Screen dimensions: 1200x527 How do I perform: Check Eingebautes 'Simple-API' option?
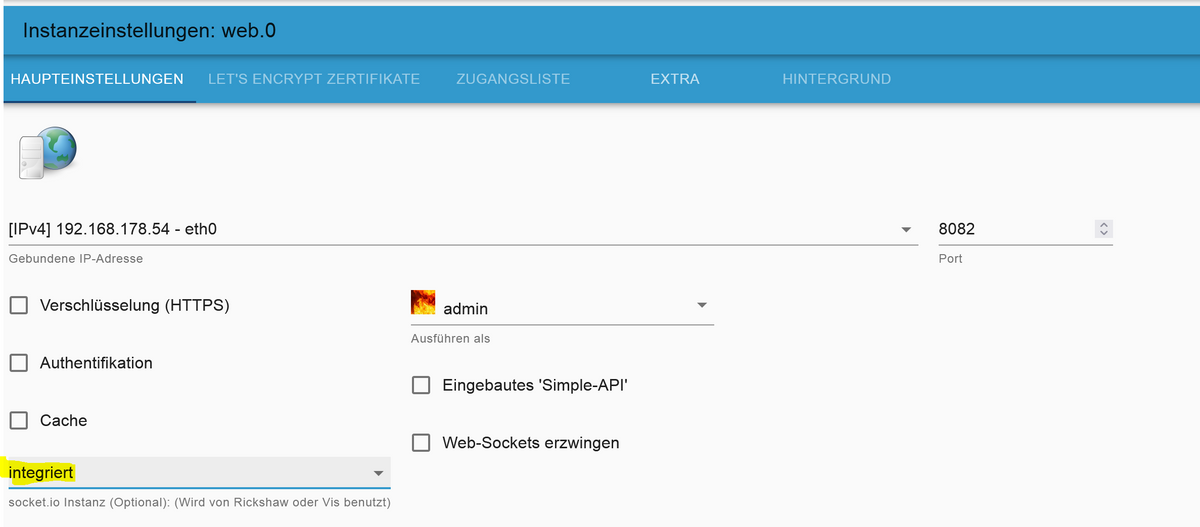421,385
